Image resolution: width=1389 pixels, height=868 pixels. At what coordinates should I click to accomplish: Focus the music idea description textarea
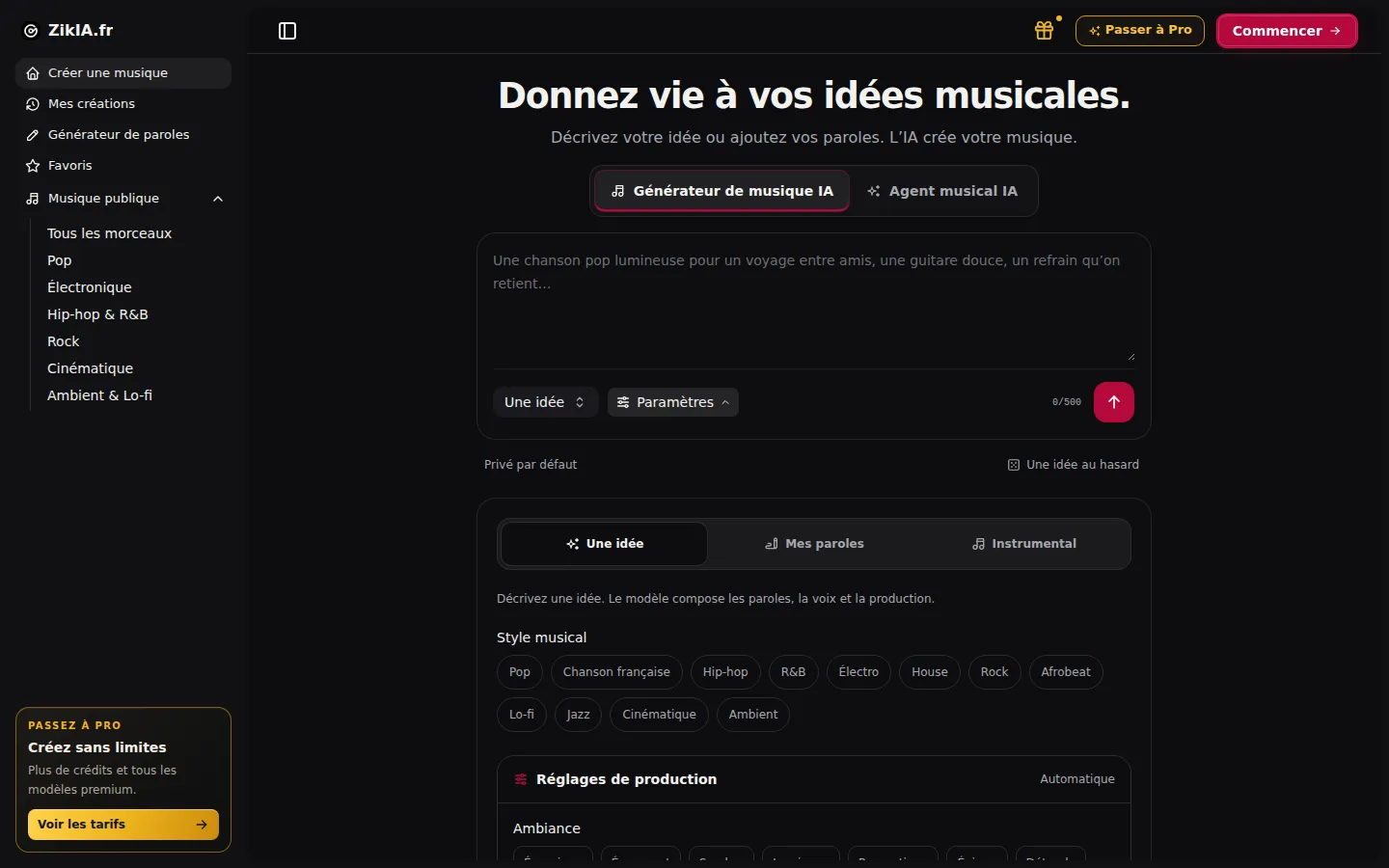pyautogui.click(x=814, y=305)
